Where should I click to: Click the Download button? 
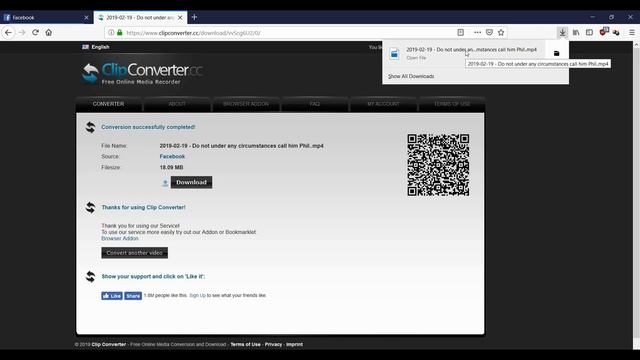(191, 182)
